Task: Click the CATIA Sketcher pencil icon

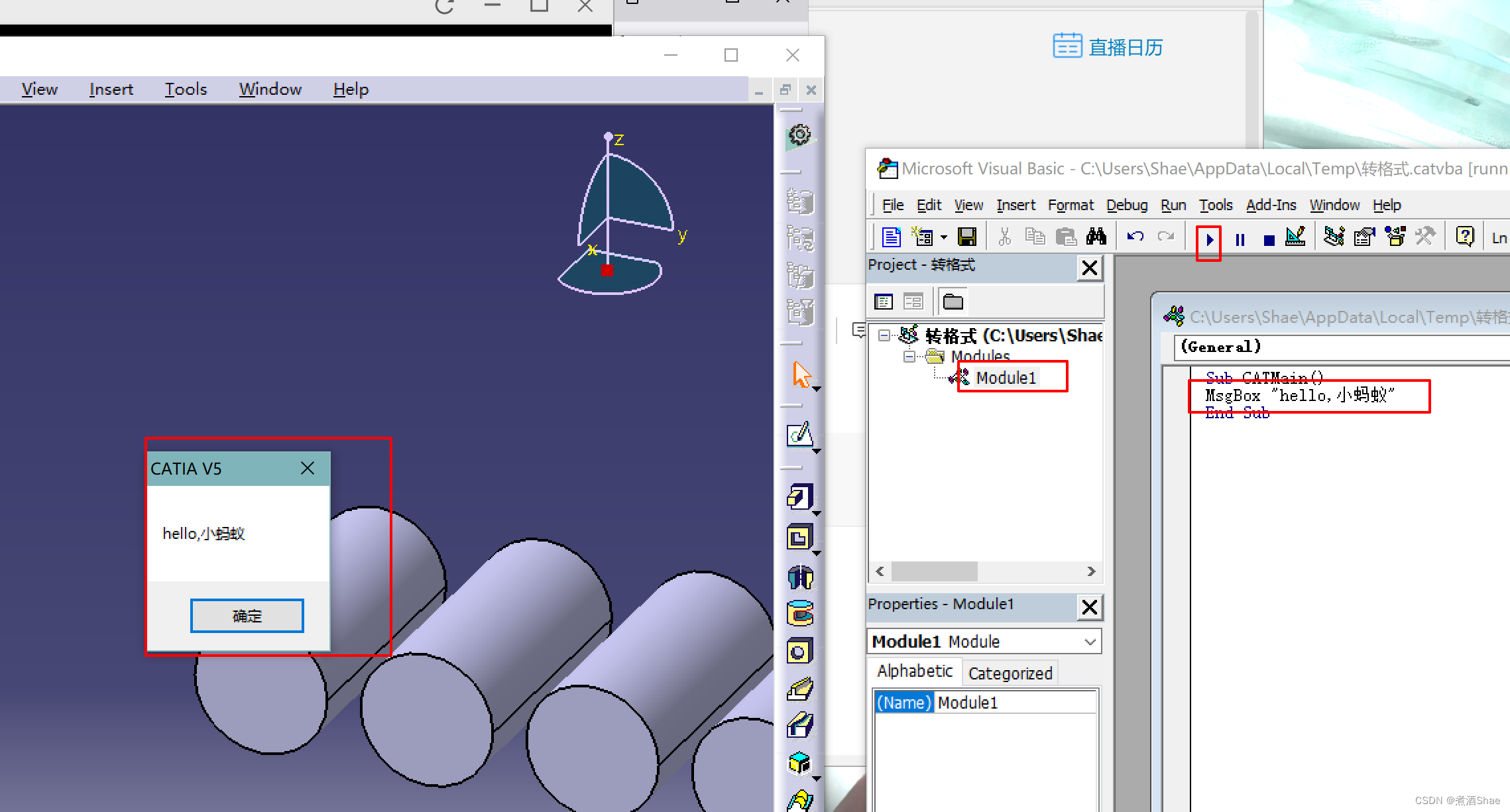Action: click(x=800, y=435)
